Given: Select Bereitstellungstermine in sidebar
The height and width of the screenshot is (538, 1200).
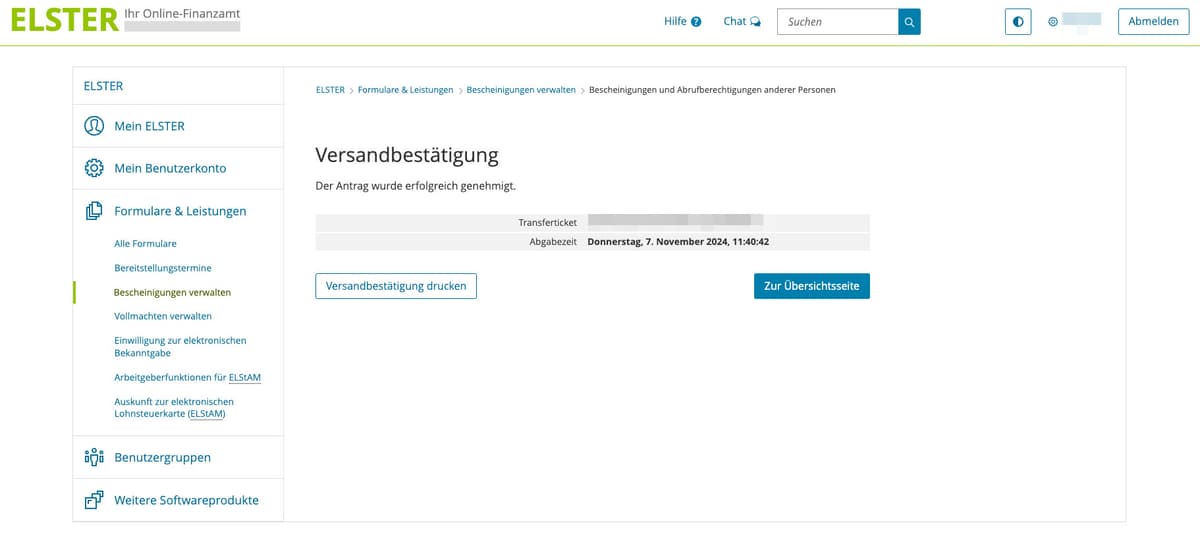Looking at the screenshot, I should (163, 268).
